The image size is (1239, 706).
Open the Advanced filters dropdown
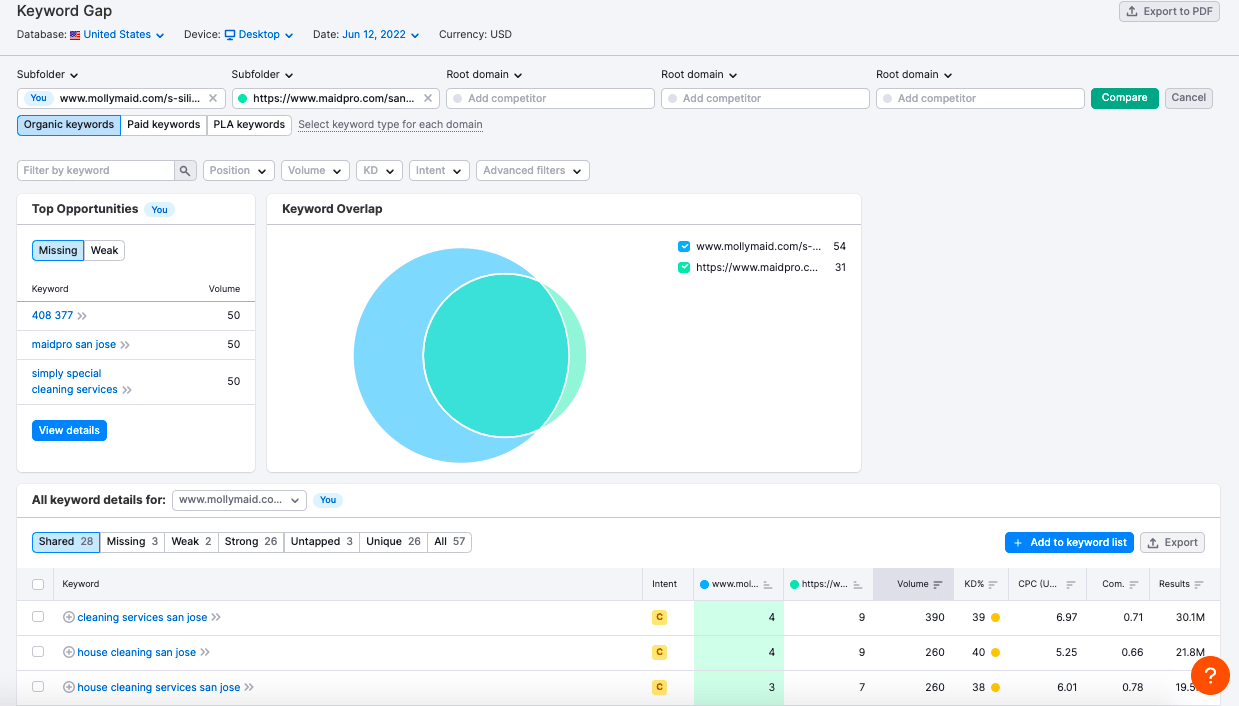coord(532,170)
